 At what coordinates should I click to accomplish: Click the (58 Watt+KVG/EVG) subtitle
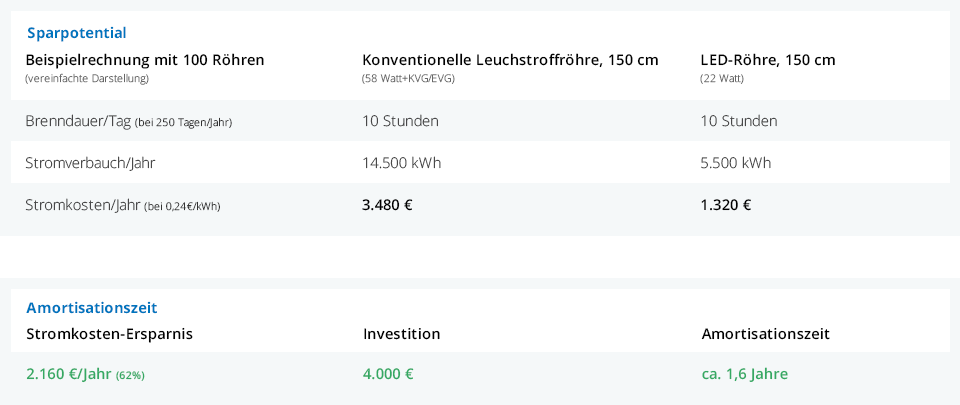[408, 79]
